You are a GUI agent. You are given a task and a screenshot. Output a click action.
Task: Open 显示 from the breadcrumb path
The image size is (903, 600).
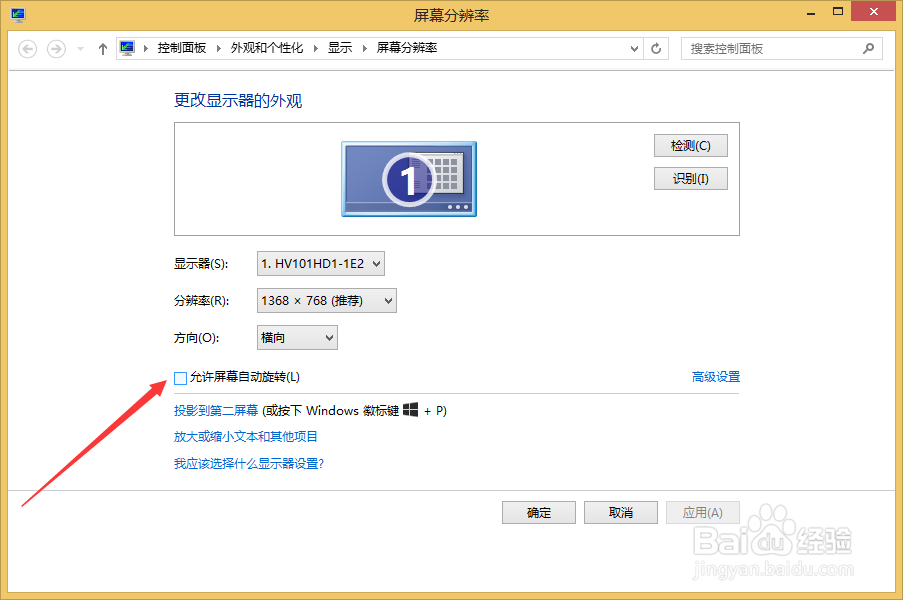point(339,47)
